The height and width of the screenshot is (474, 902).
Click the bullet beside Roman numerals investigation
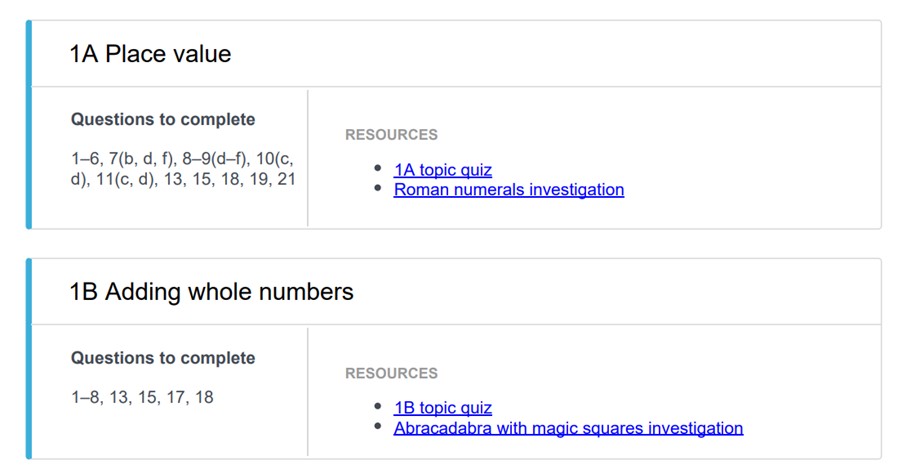[x=377, y=188]
